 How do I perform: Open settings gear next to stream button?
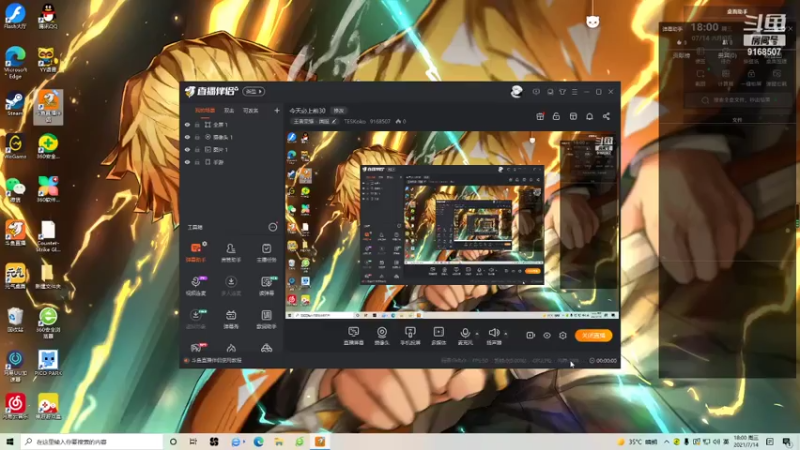point(563,335)
